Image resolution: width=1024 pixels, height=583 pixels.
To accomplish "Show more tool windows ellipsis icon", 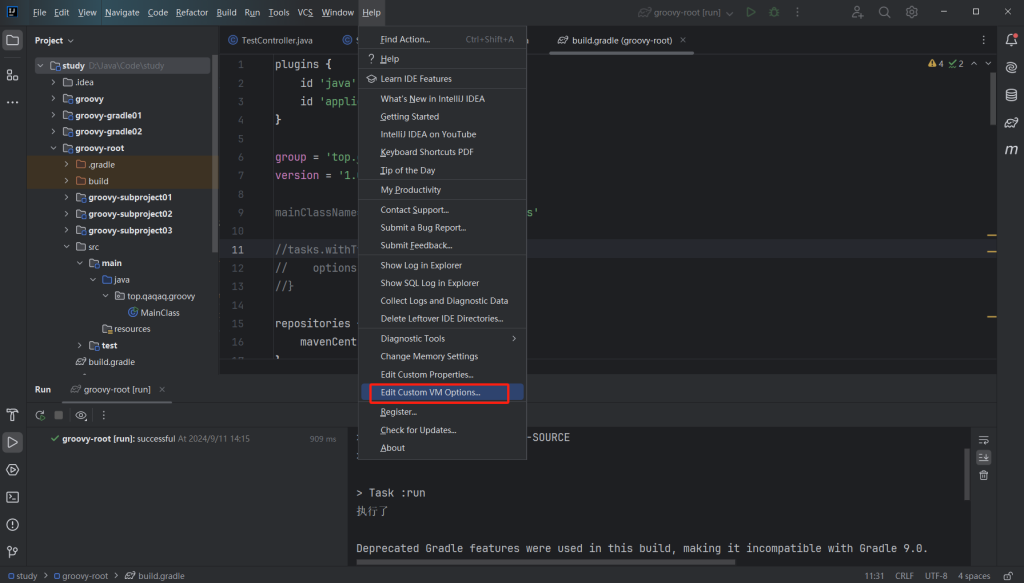I will point(12,102).
